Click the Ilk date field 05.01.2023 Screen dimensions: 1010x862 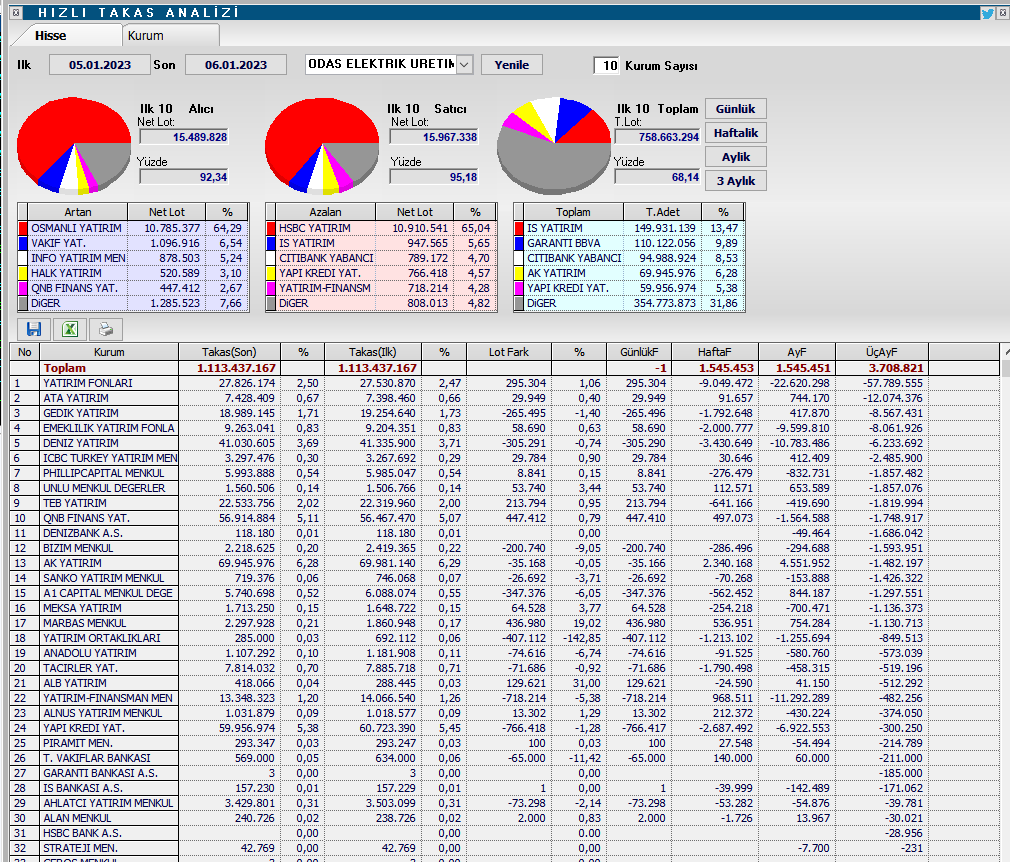[100, 64]
